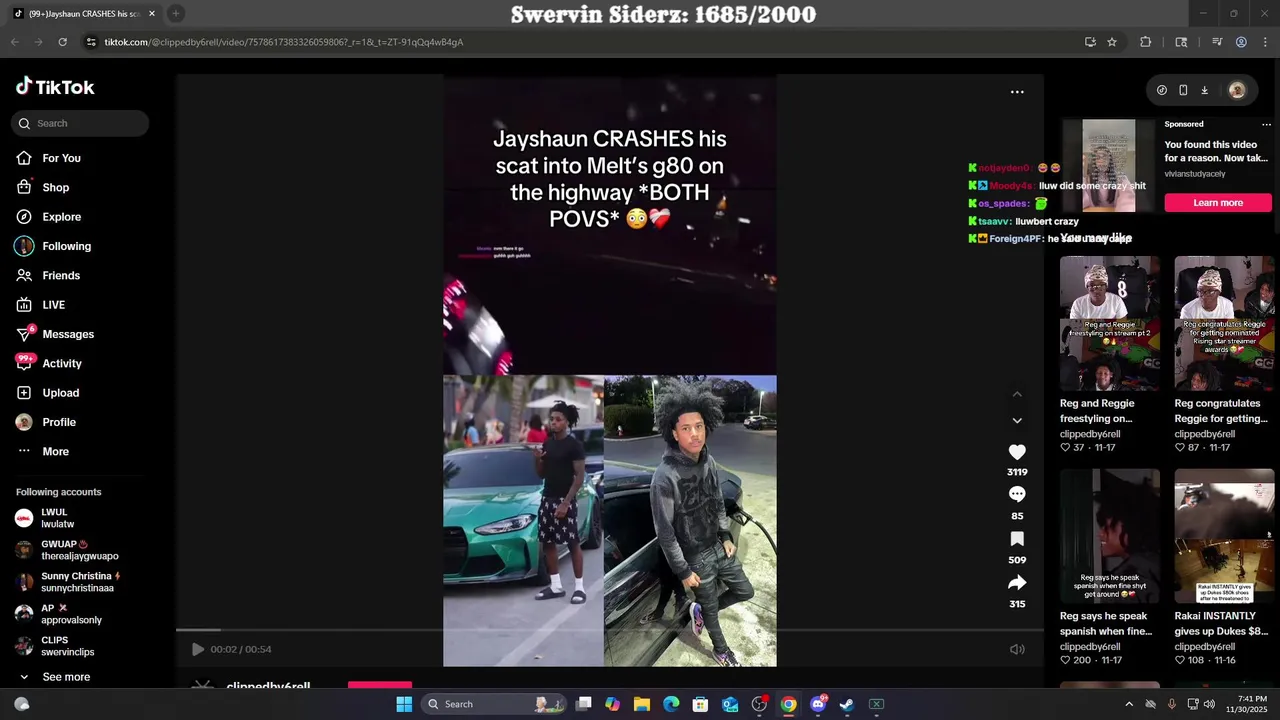1280x720 pixels.
Task: Open the For You feed
Action: coord(62,158)
